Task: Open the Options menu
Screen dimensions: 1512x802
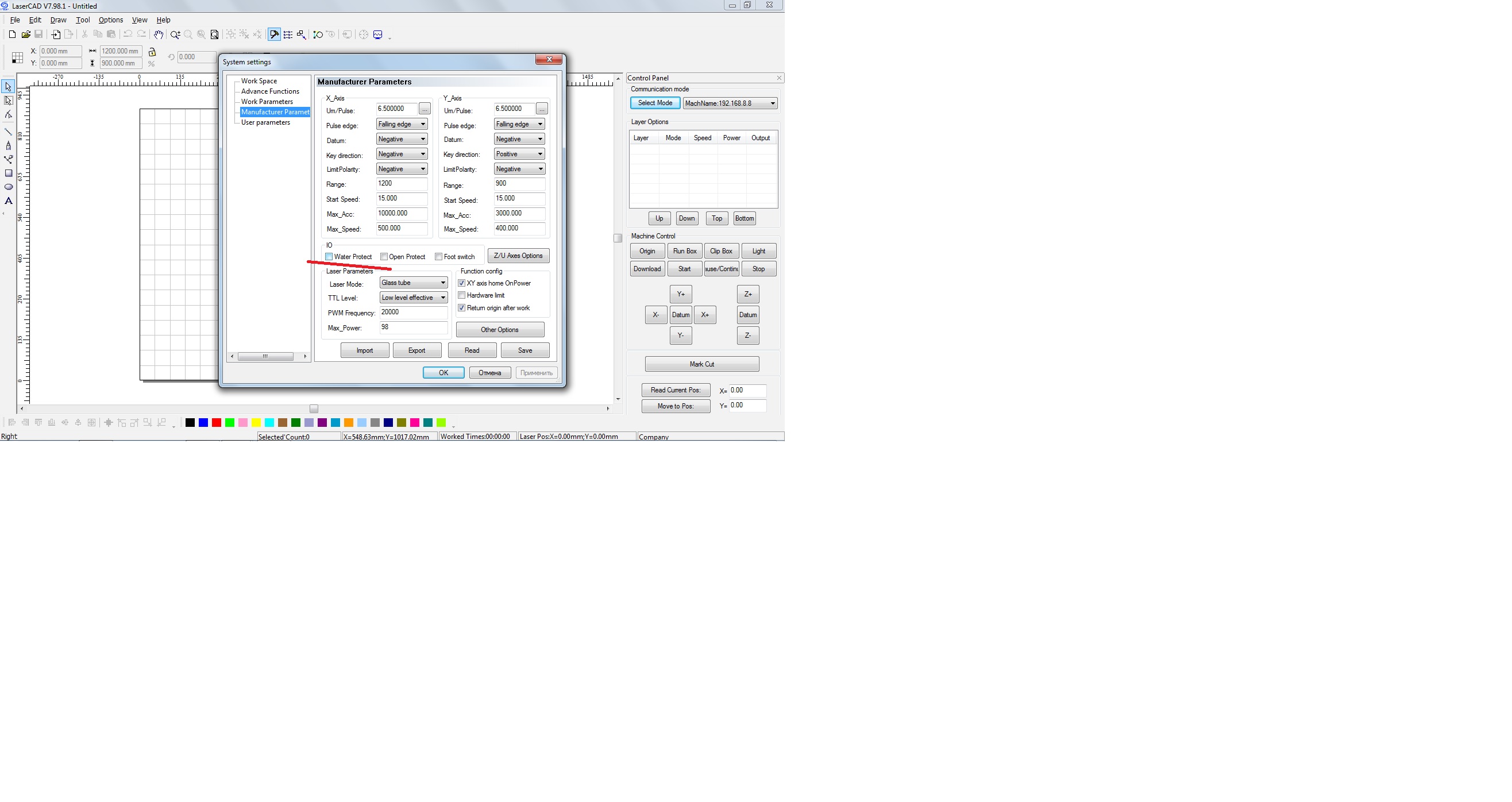Action: (x=110, y=20)
